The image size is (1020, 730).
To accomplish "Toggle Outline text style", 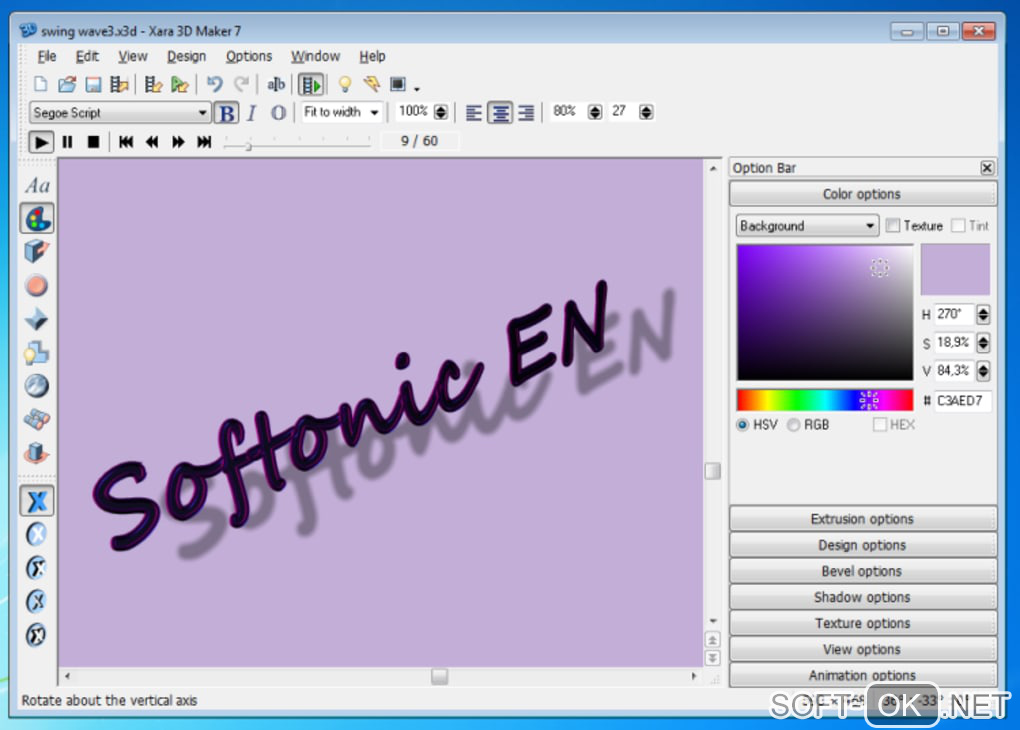I will (278, 113).
